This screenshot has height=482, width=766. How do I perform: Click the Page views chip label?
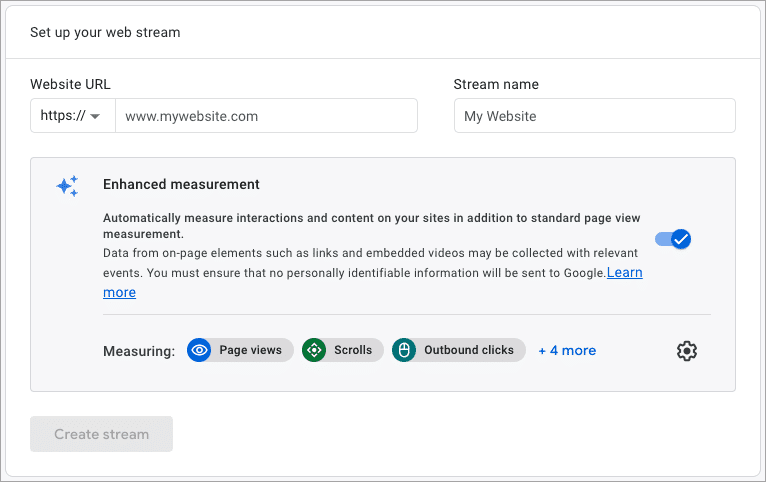(x=250, y=350)
